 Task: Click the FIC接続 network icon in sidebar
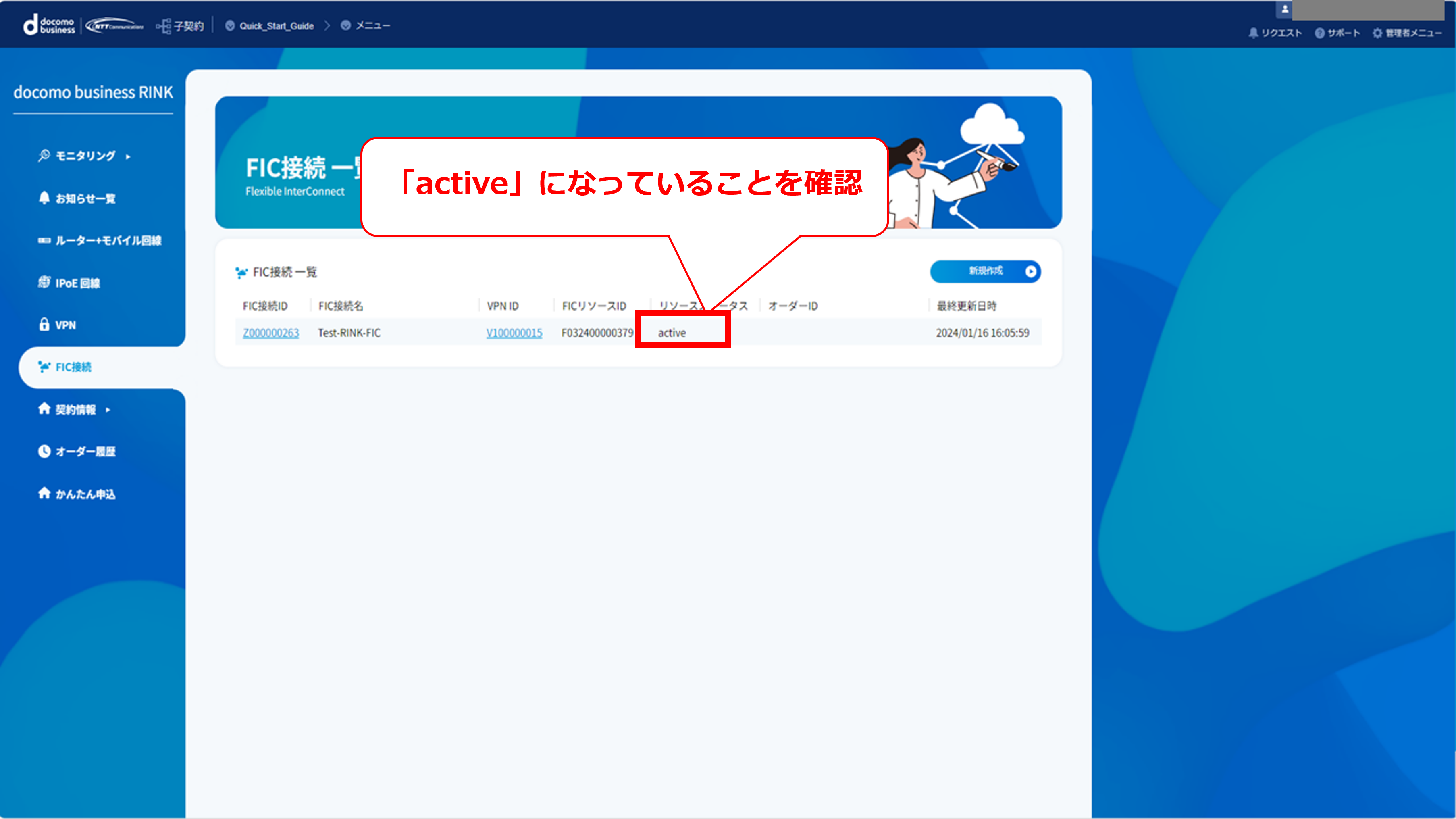pyautogui.click(x=44, y=367)
